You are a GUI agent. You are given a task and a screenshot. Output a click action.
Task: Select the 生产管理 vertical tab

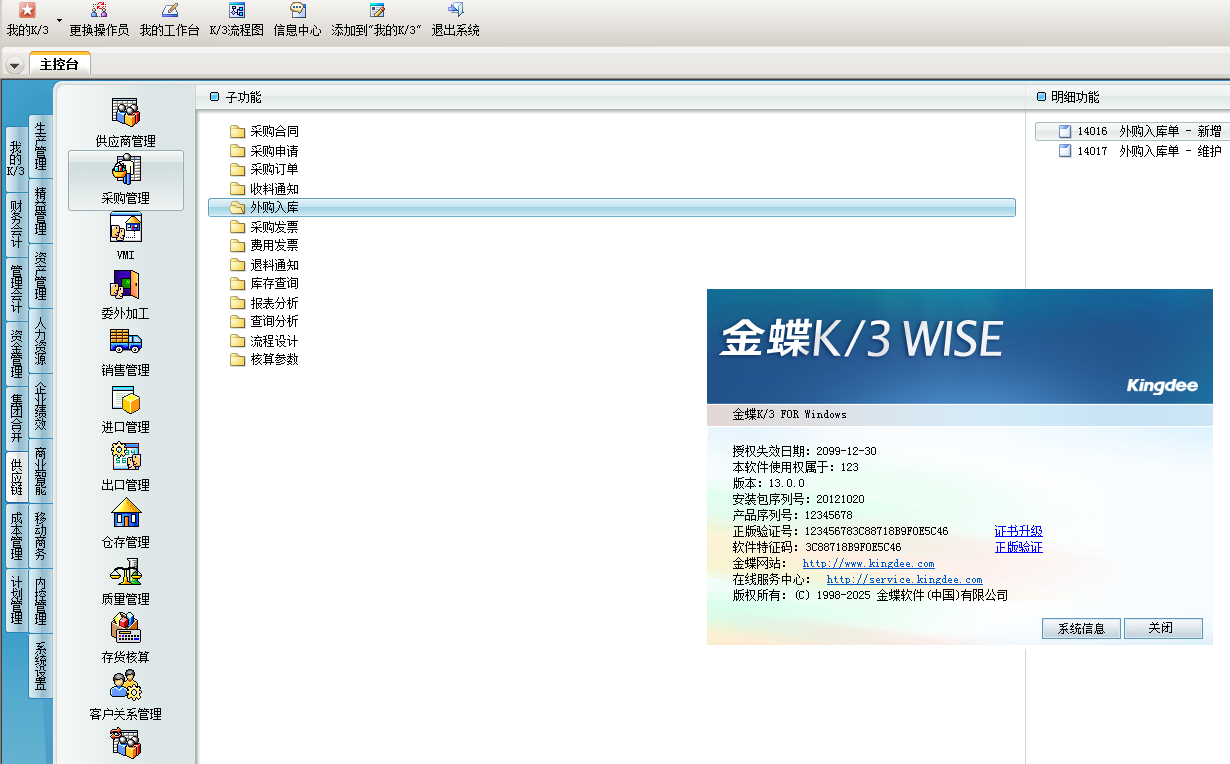pos(41,146)
